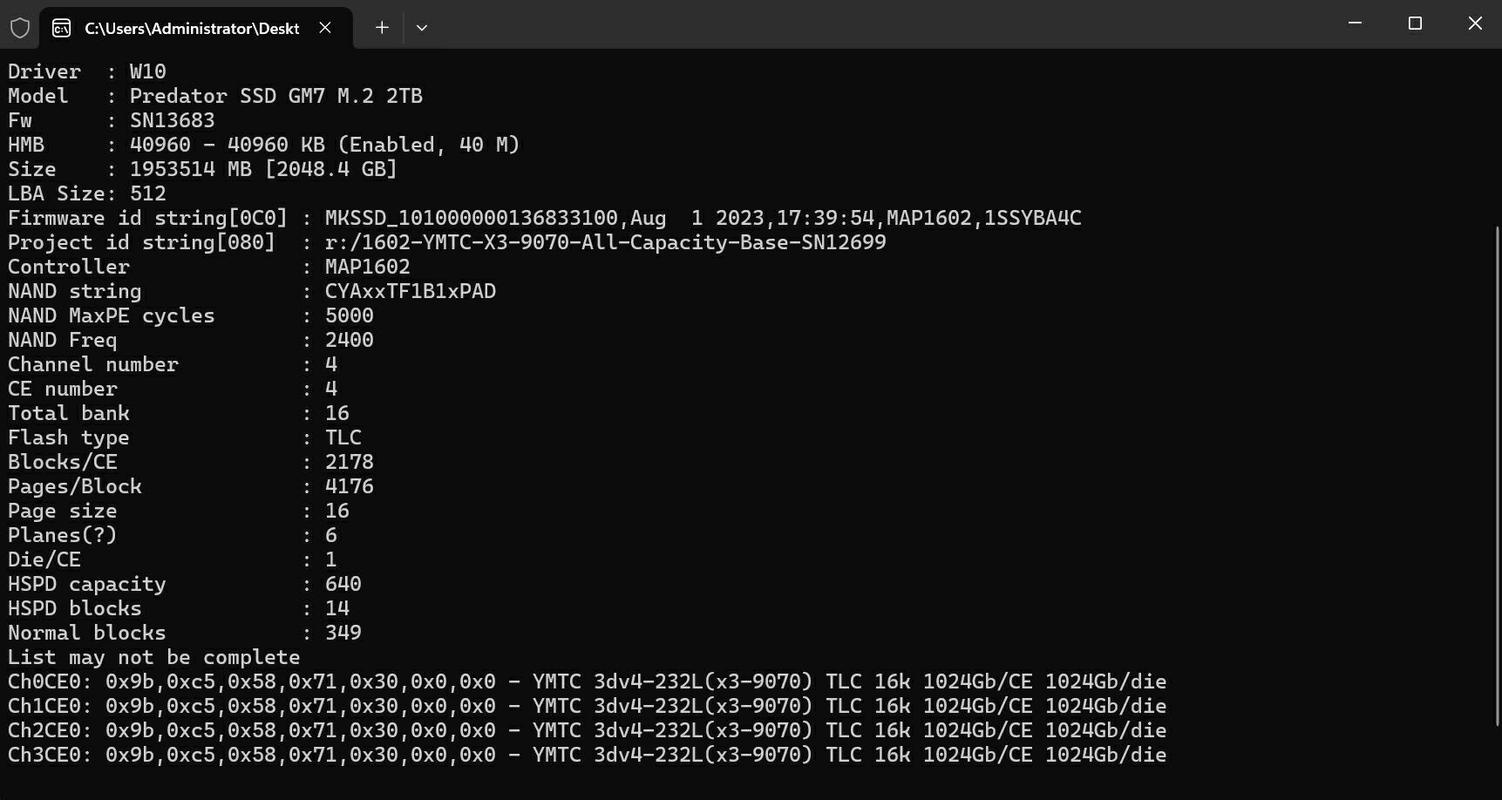1502x800 pixels.
Task: Click the CE number value 4
Action: tap(331, 389)
